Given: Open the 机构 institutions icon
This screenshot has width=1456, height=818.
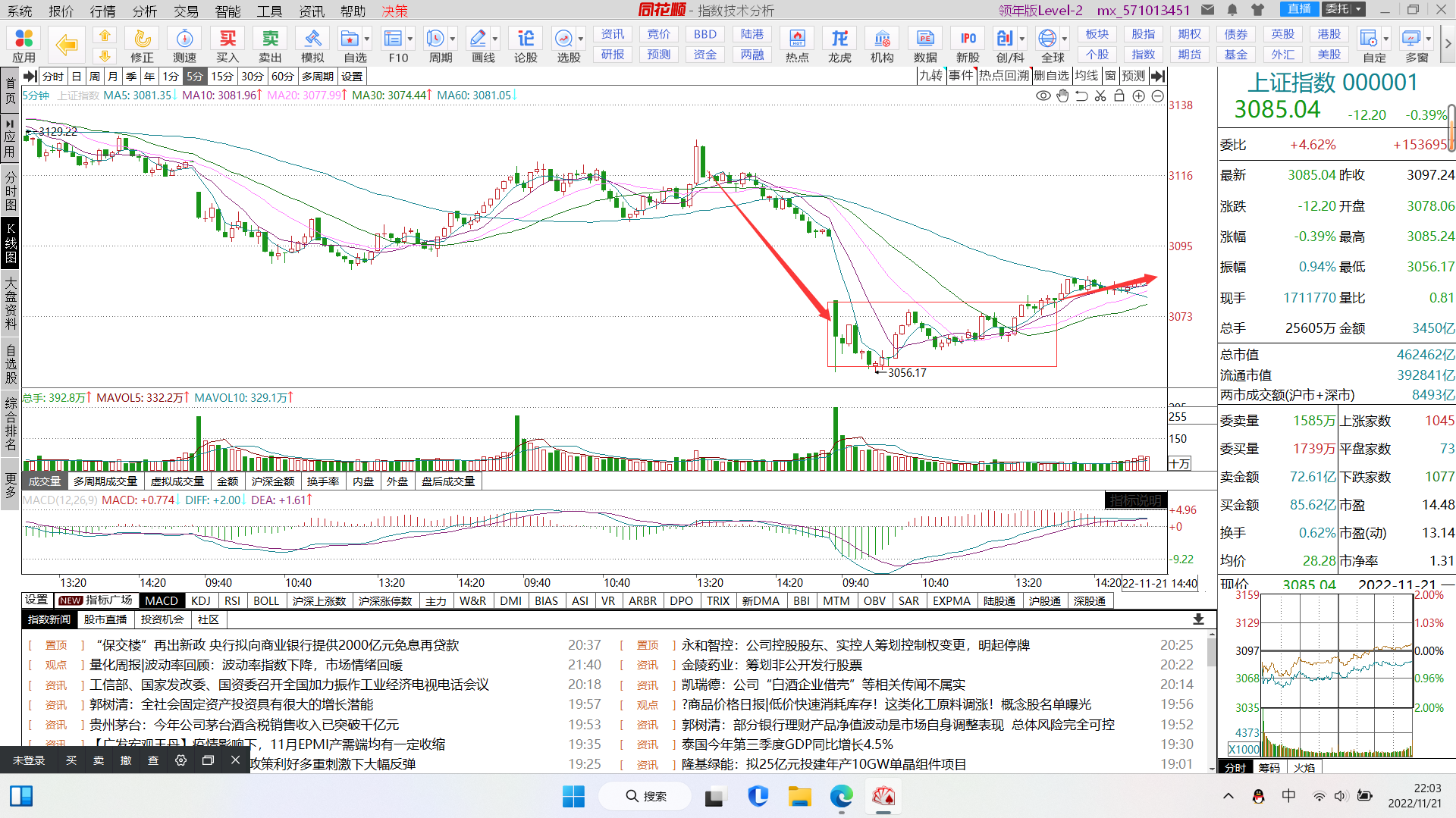Looking at the screenshot, I should (x=882, y=45).
